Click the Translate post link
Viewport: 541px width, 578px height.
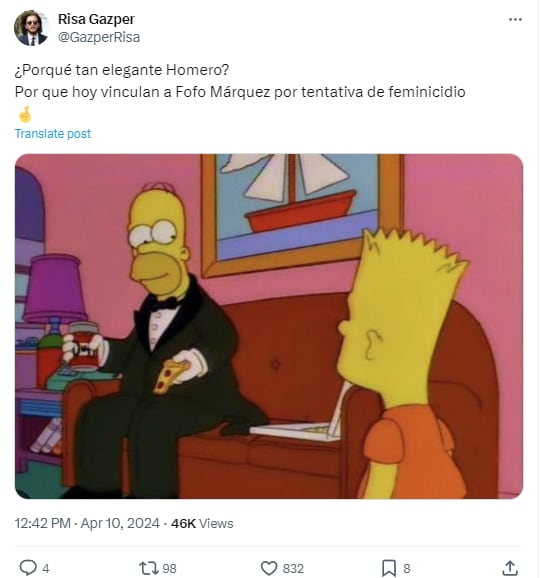(x=53, y=133)
